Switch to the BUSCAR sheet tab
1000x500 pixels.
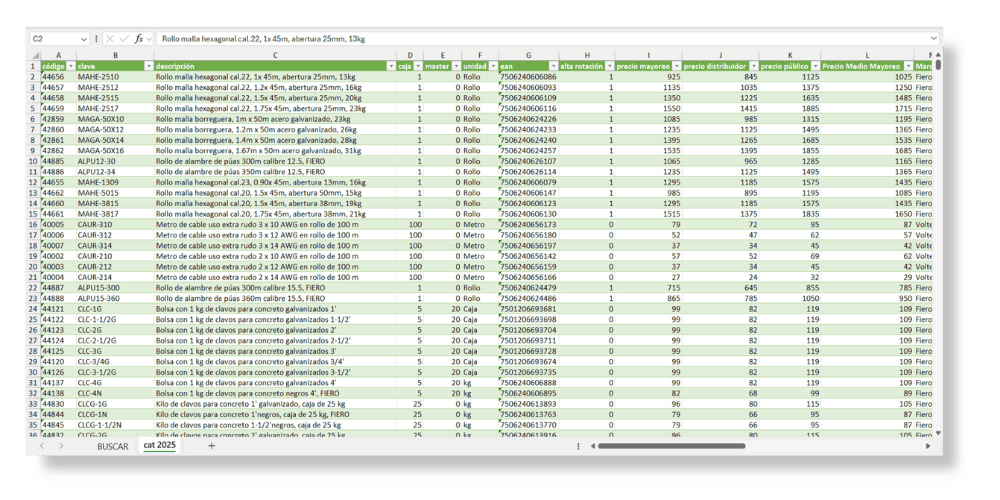click(x=112, y=446)
